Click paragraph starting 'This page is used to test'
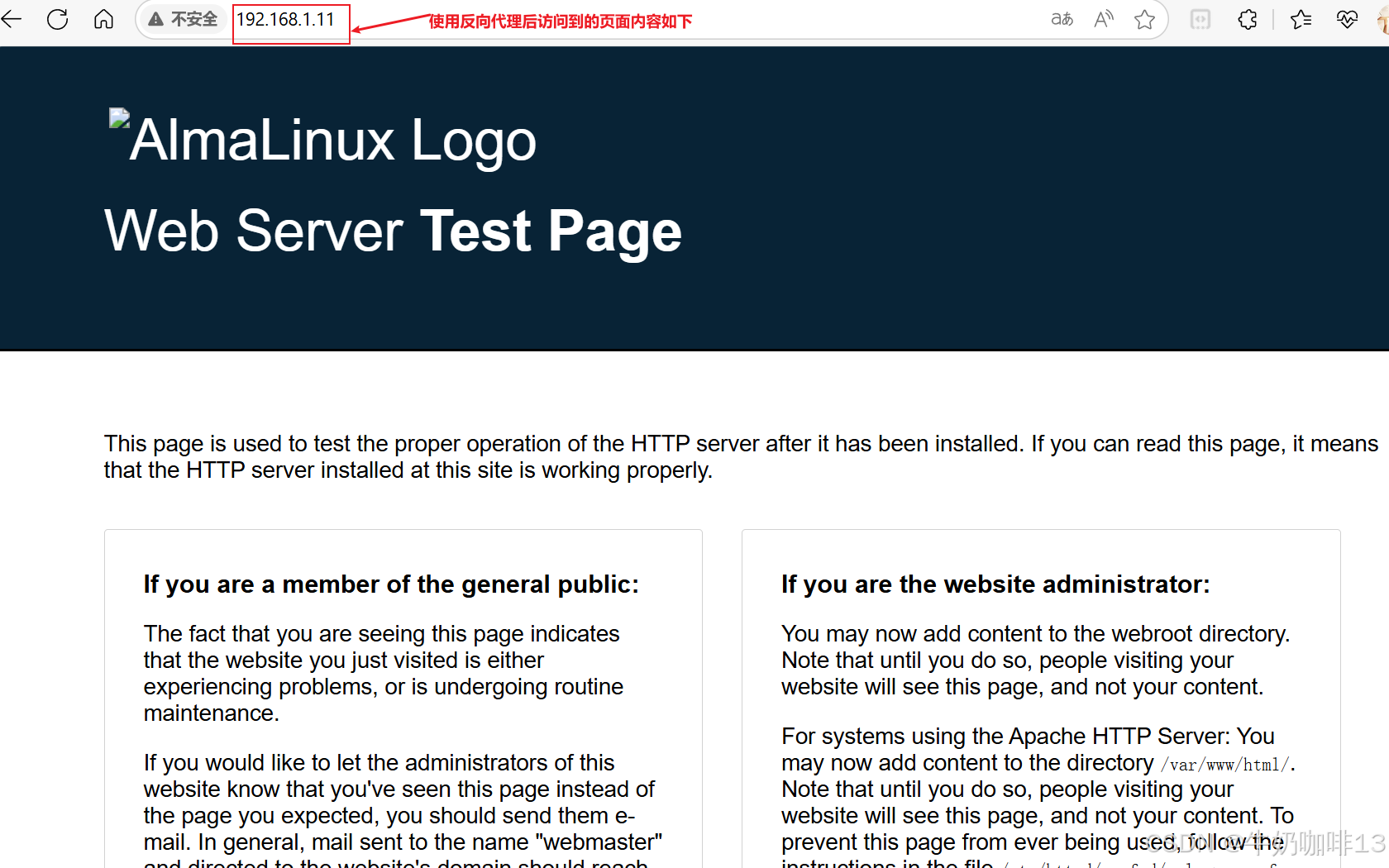Screen dimensions: 1389x868 pyautogui.click(x=741, y=457)
